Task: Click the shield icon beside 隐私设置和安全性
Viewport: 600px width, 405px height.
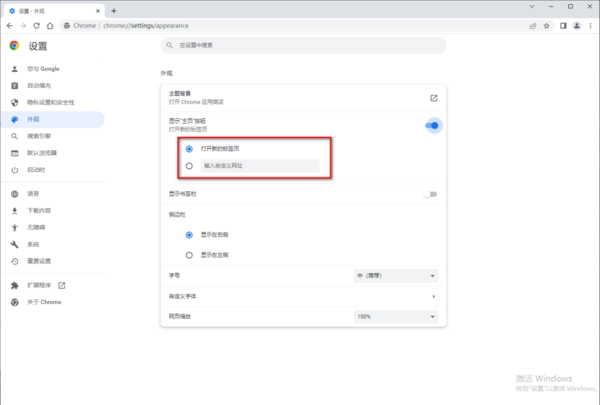Action: point(15,103)
